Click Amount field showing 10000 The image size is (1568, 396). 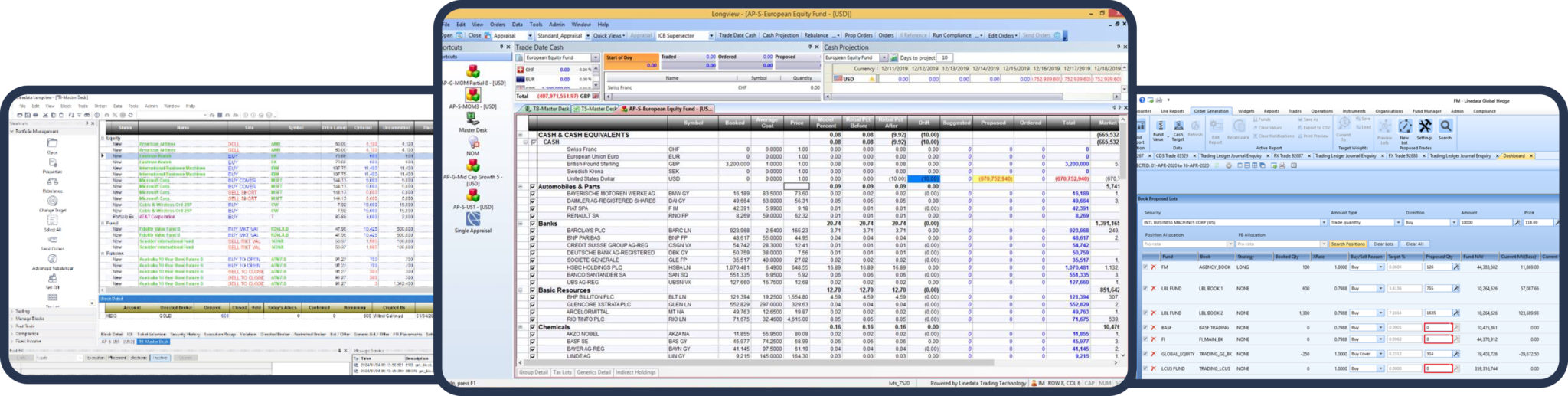1486,223
